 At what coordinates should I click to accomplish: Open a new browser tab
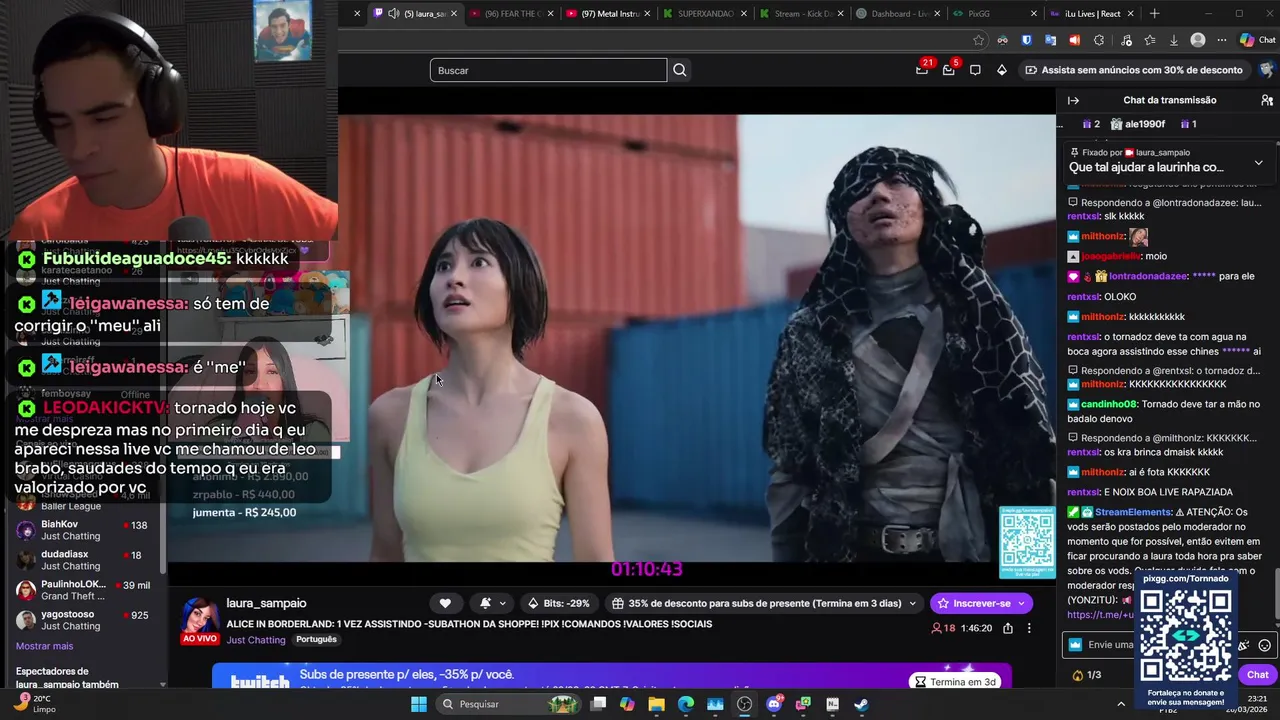(x=1156, y=13)
